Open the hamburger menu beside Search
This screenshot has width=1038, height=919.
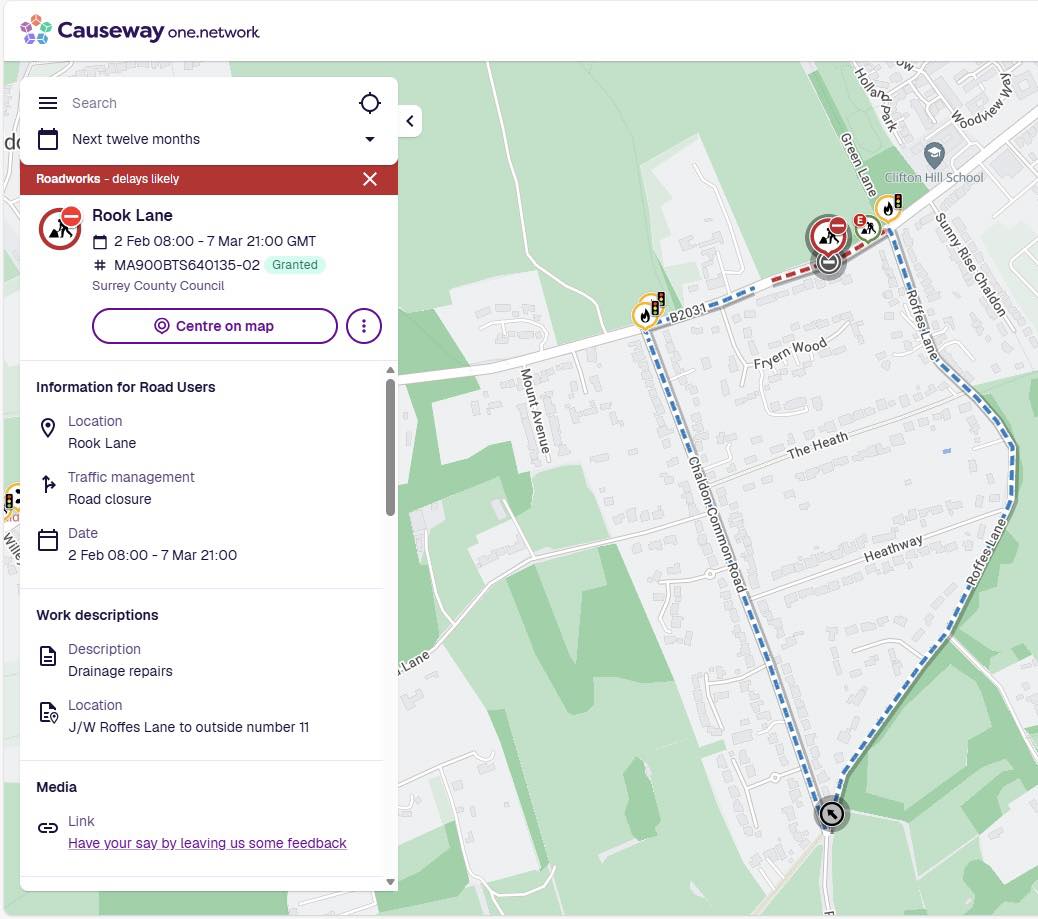click(47, 103)
